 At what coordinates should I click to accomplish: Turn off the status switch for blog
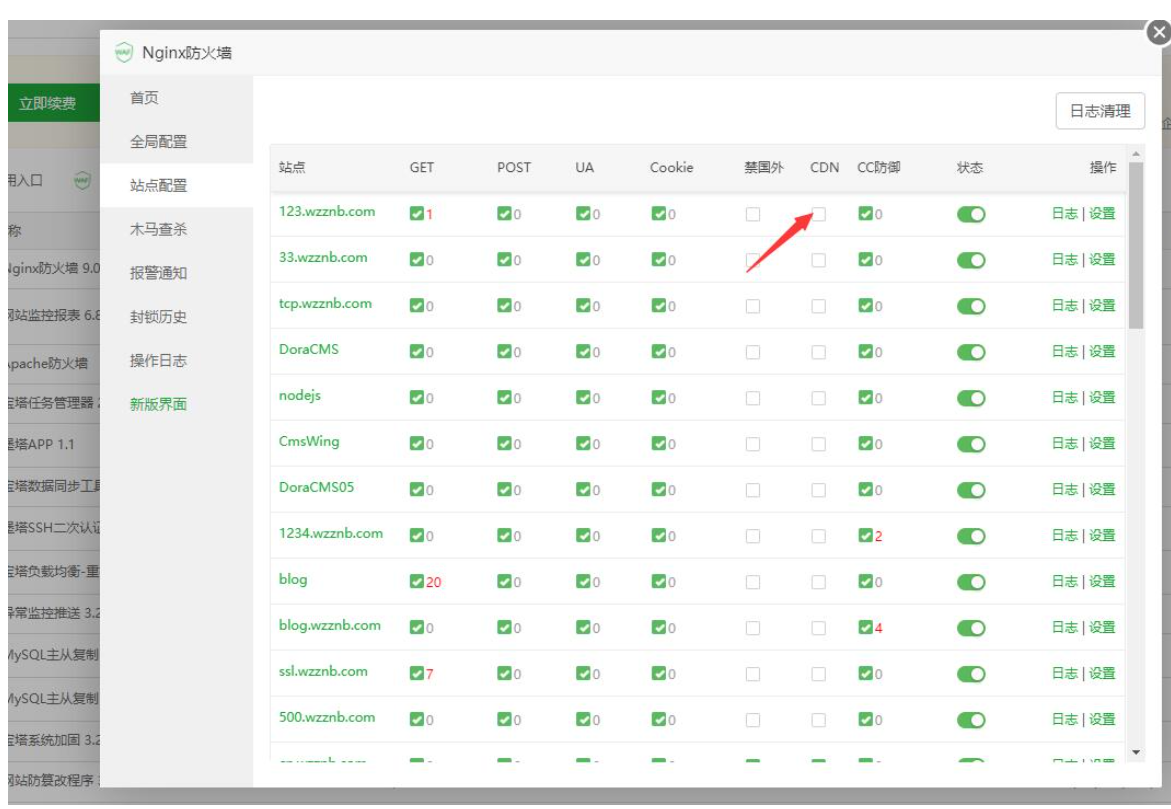coord(971,582)
